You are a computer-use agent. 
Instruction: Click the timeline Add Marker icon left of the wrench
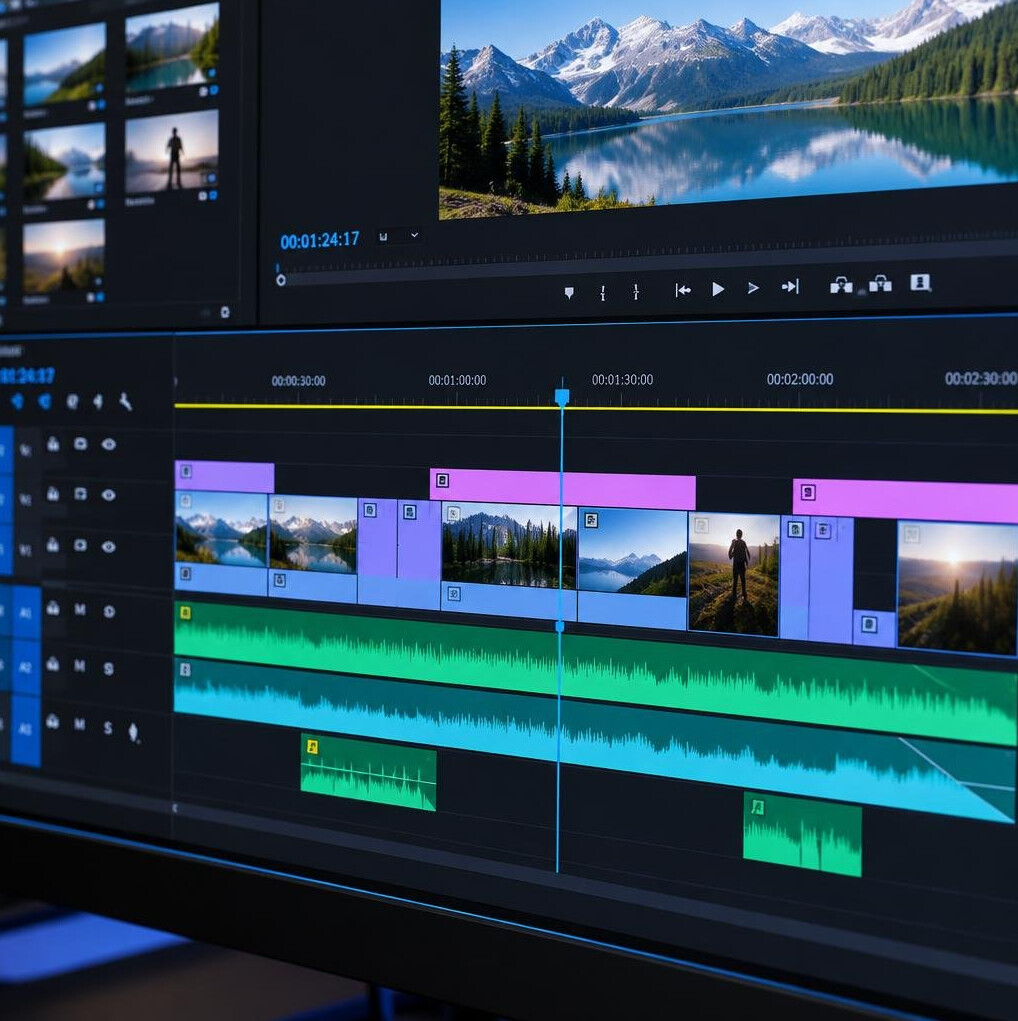(x=98, y=402)
